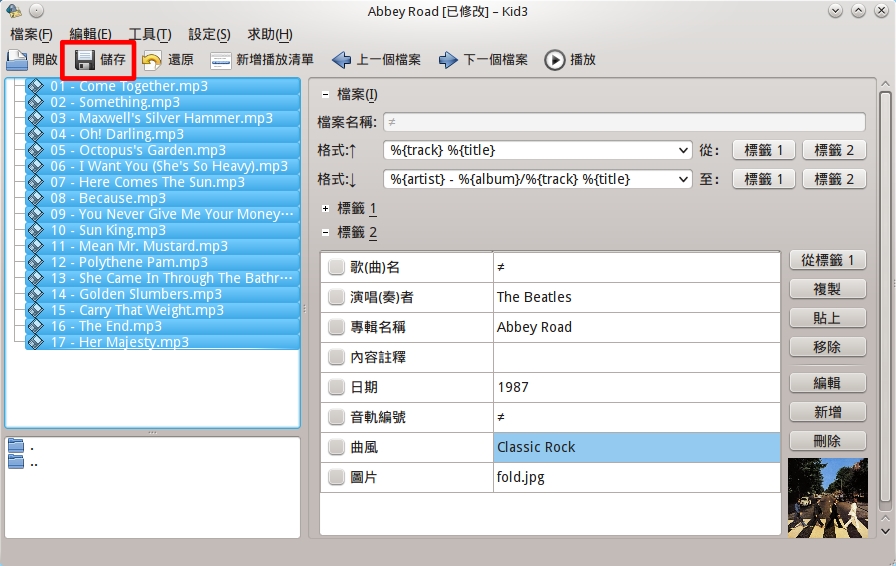Select 03 - Maxwell's Silver Hammer.mp3
Viewport: 896px width, 566px height.
point(162,118)
